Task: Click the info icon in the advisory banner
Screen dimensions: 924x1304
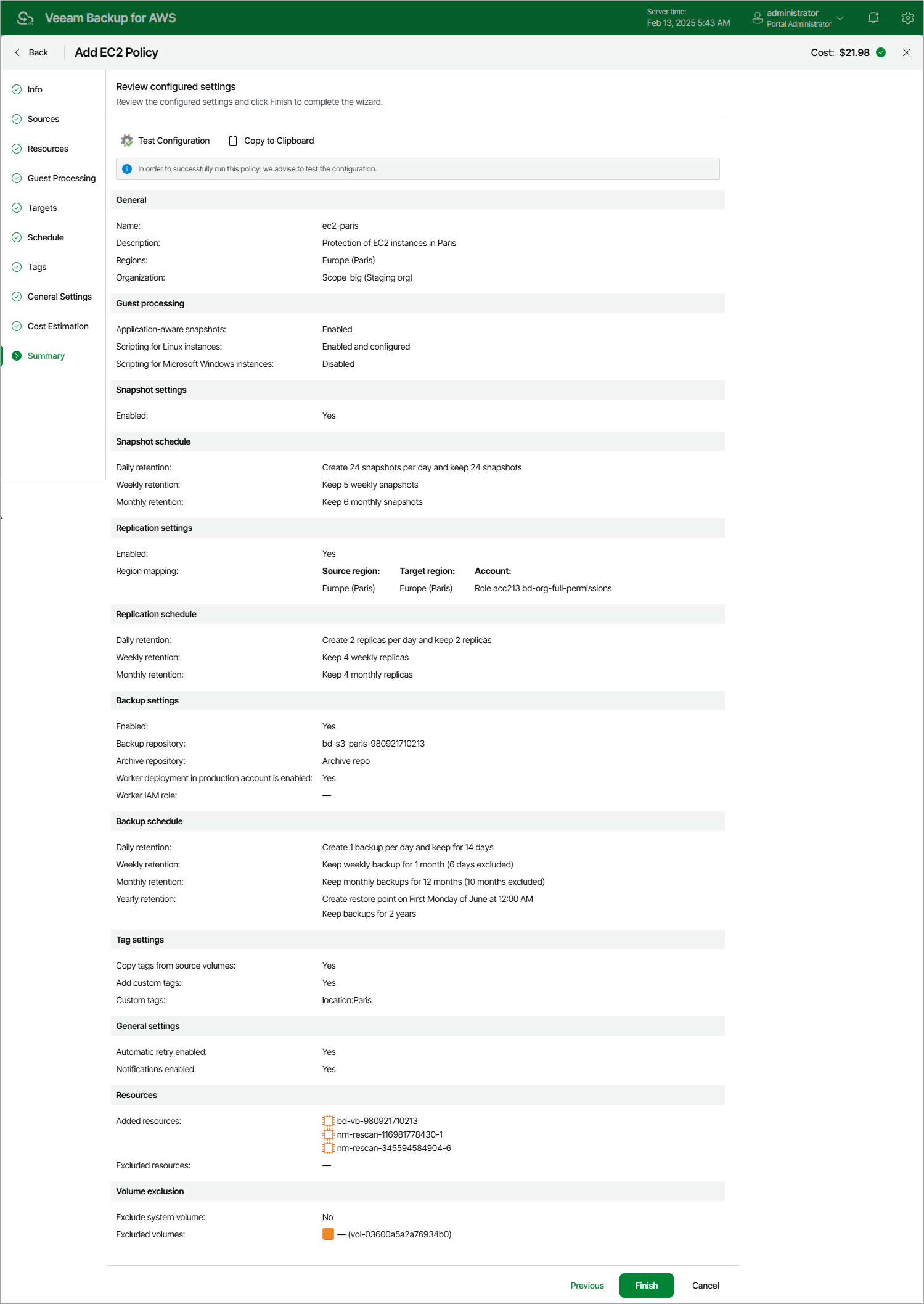Action: click(127, 169)
